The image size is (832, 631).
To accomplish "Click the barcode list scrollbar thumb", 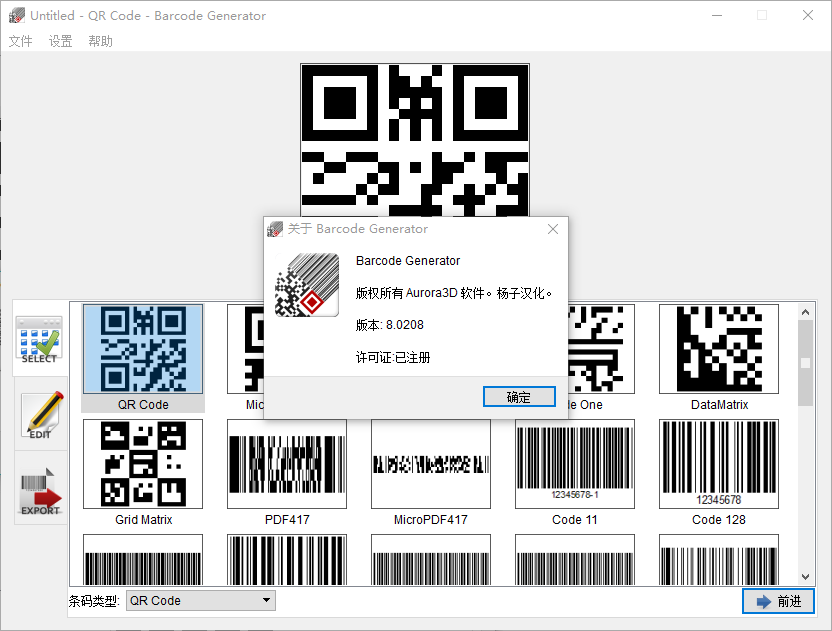I will click(805, 363).
